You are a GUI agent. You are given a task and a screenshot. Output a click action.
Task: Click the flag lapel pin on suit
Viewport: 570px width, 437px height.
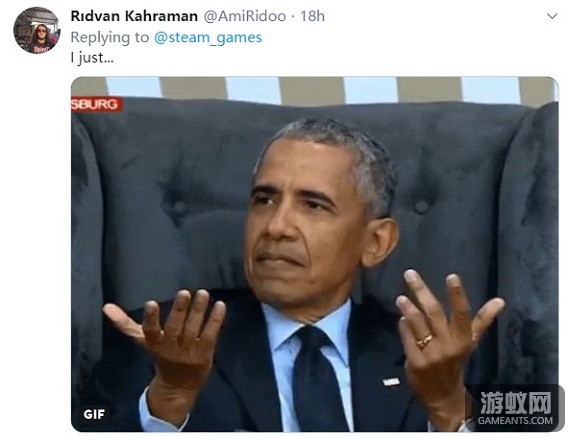391,382
